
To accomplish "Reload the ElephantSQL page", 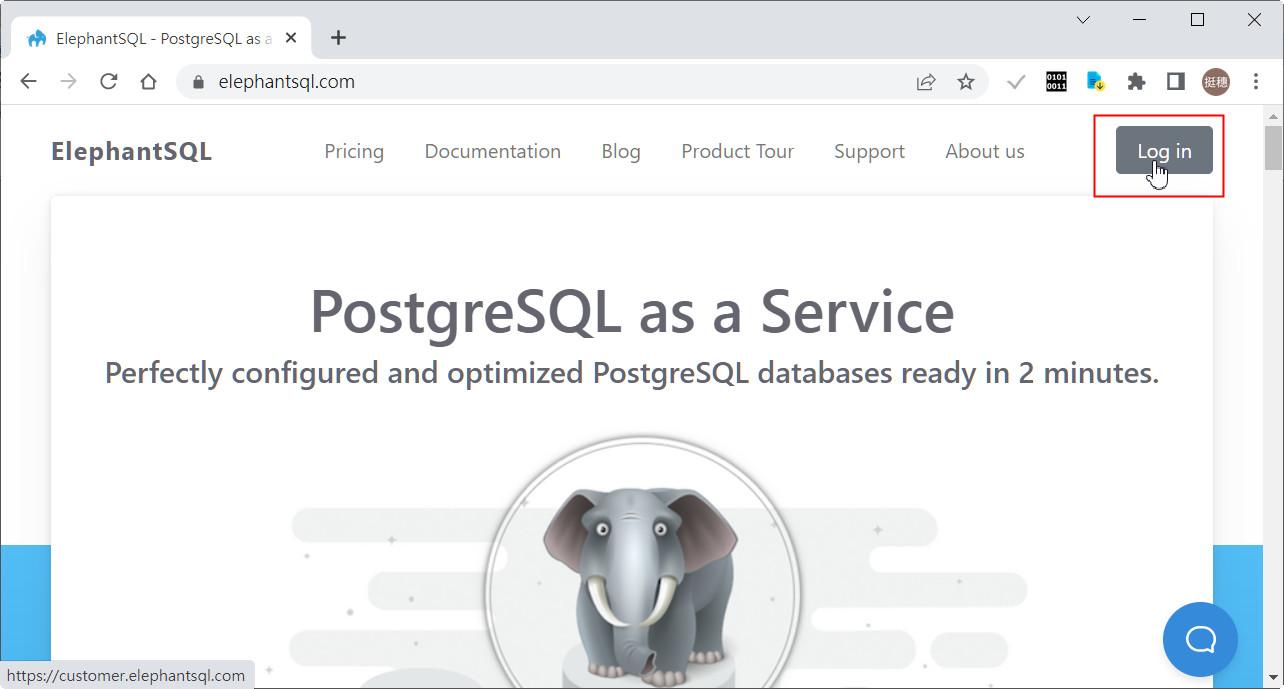I will (x=109, y=82).
